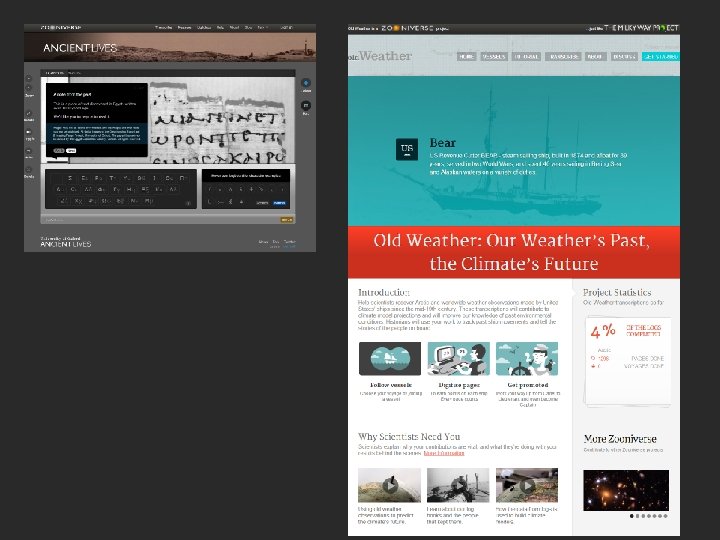Screen dimensions: 720x540
Task: Click the blue circular icon right of the papyrus
Action: click(306, 83)
